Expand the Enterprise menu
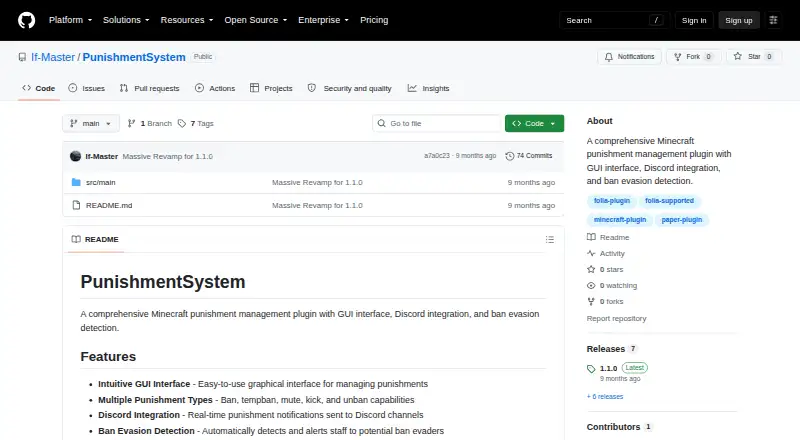The image size is (800, 440). click(x=323, y=20)
